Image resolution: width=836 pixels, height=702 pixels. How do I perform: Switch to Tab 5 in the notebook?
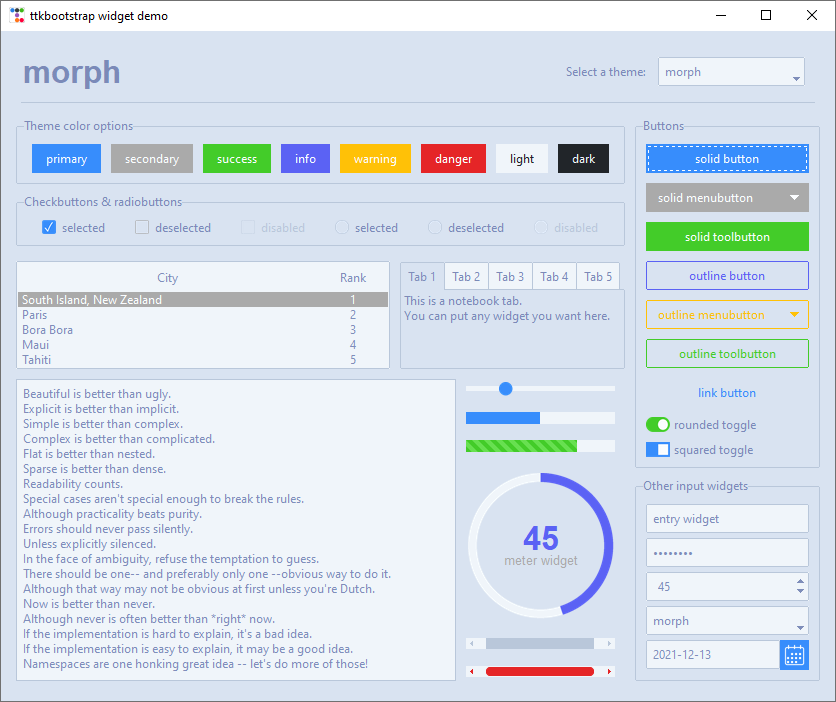click(x=597, y=276)
